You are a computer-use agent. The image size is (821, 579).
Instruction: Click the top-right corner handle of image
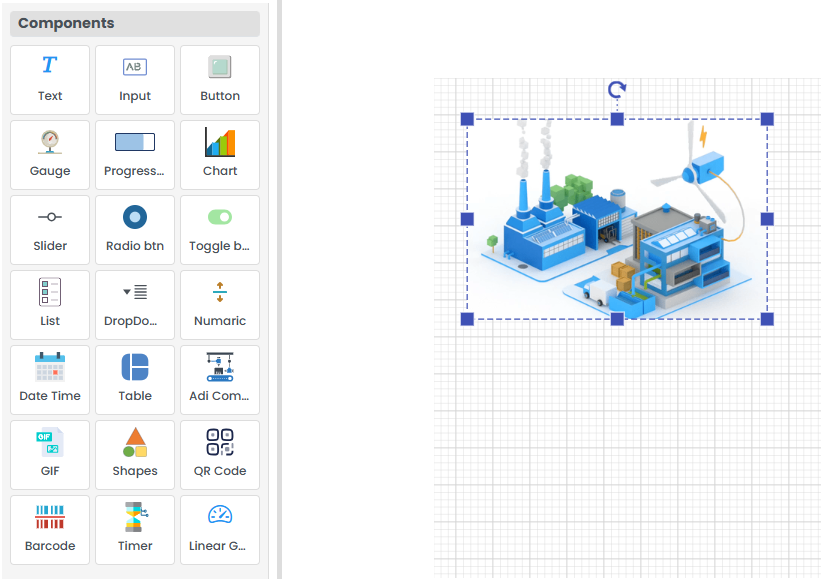click(x=767, y=119)
